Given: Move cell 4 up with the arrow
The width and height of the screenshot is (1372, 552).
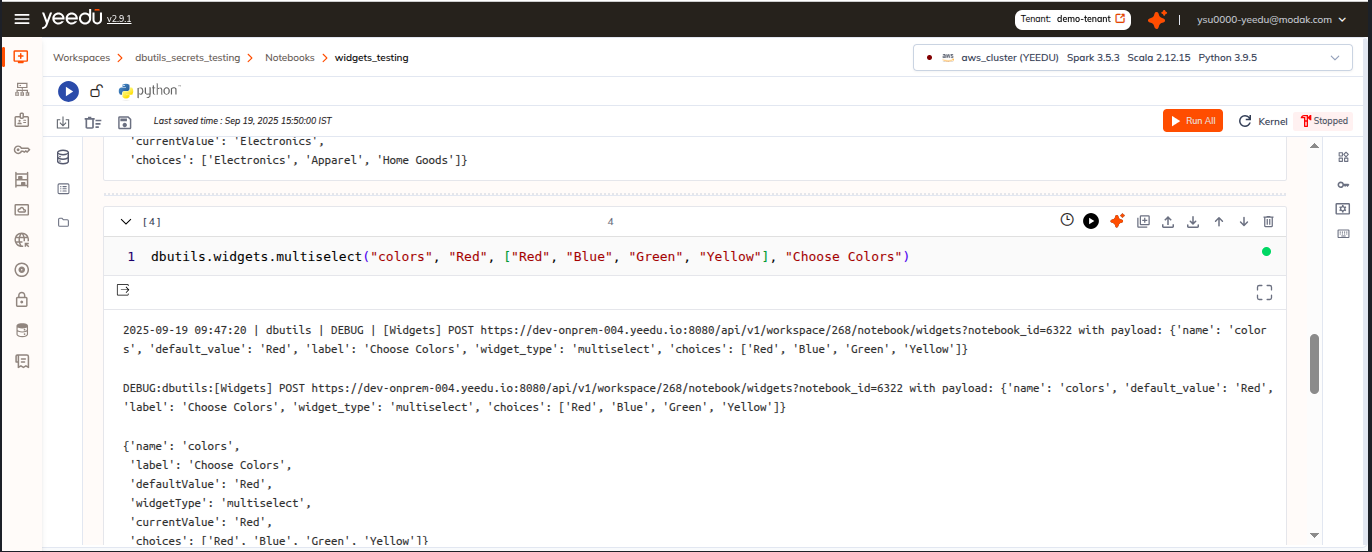Looking at the screenshot, I should pos(1218,221).
